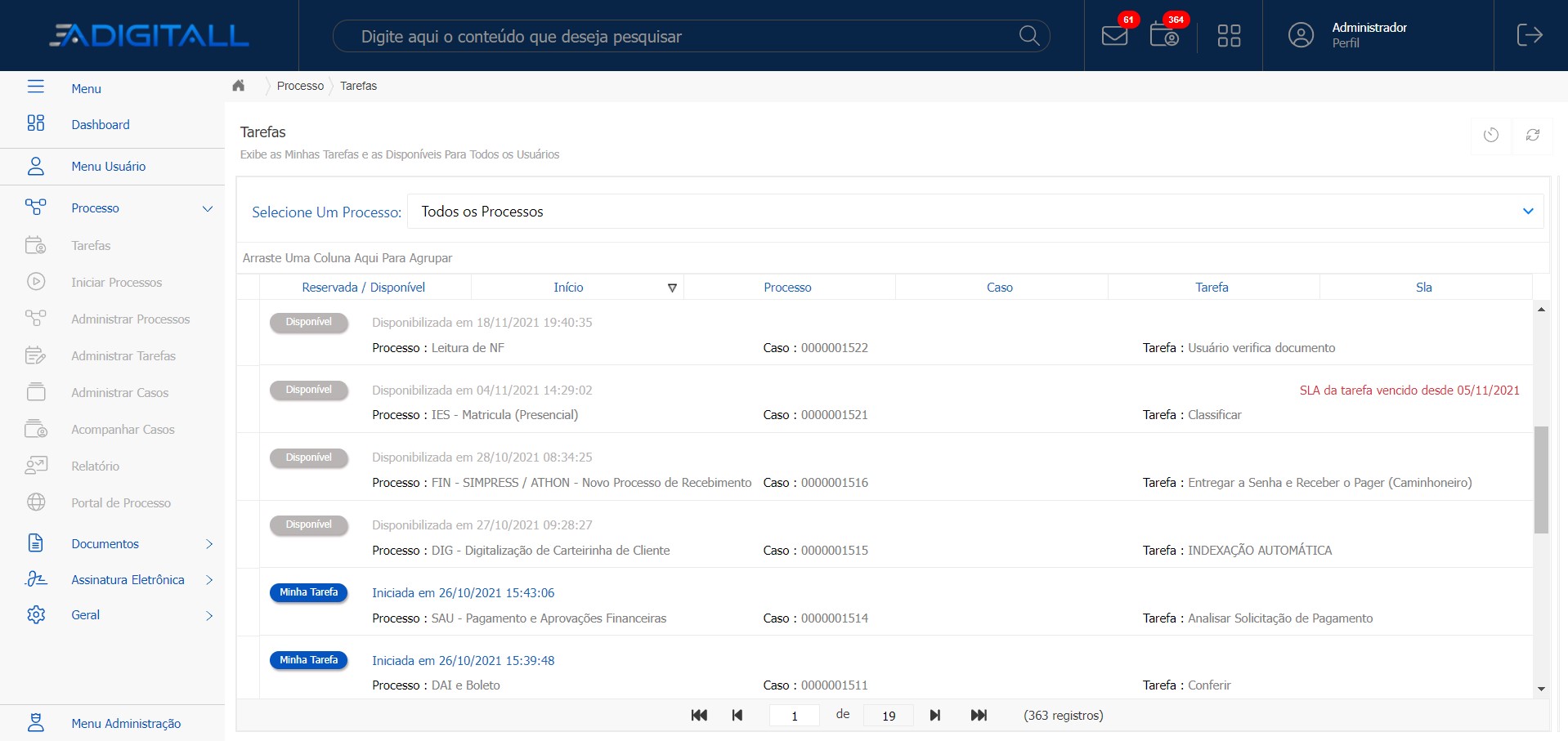The image size is (1568, 741).
Task: Go to last page of results
Action: 979,715
